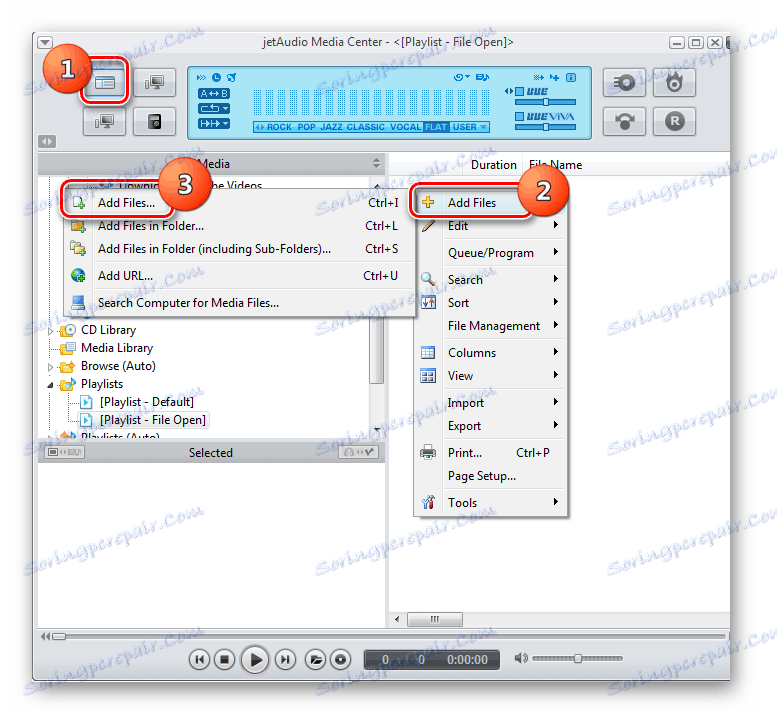Select the JAZZ equalizer preset
777x714 pixels.
331,127
